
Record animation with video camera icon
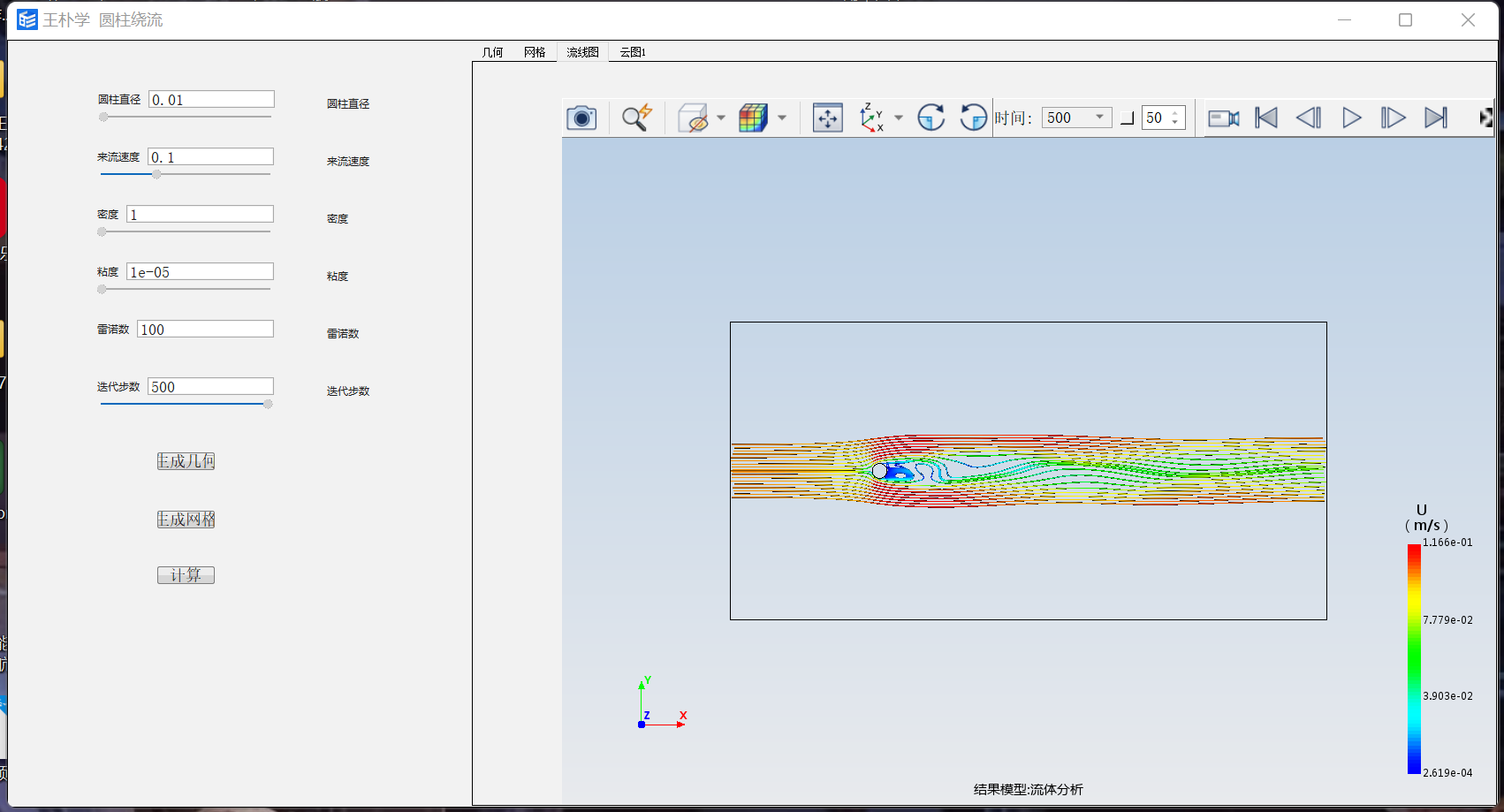click(1224, 118)
